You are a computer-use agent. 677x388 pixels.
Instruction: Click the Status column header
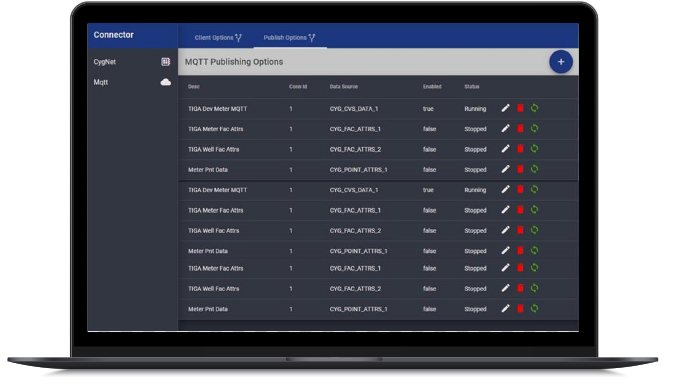[471, 87]
